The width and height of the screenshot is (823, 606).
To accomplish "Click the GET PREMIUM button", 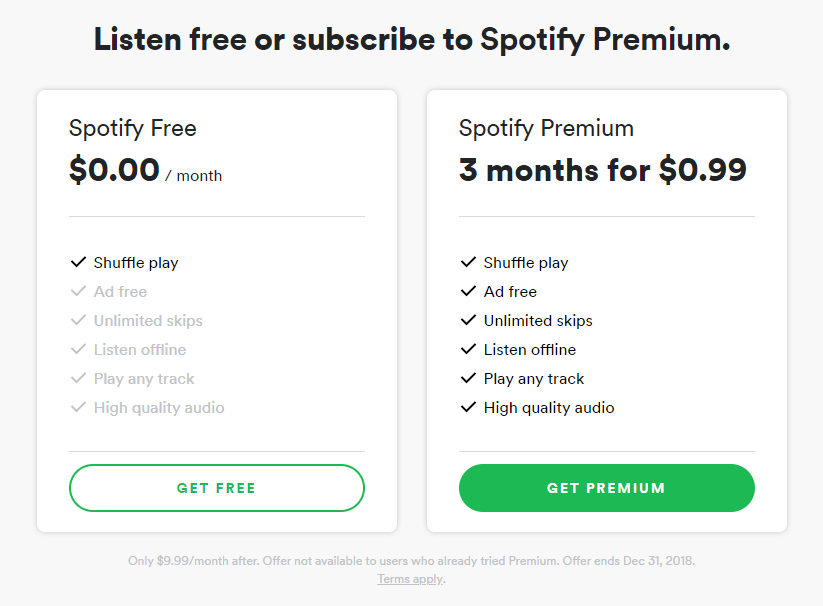I will click(607, 488).
